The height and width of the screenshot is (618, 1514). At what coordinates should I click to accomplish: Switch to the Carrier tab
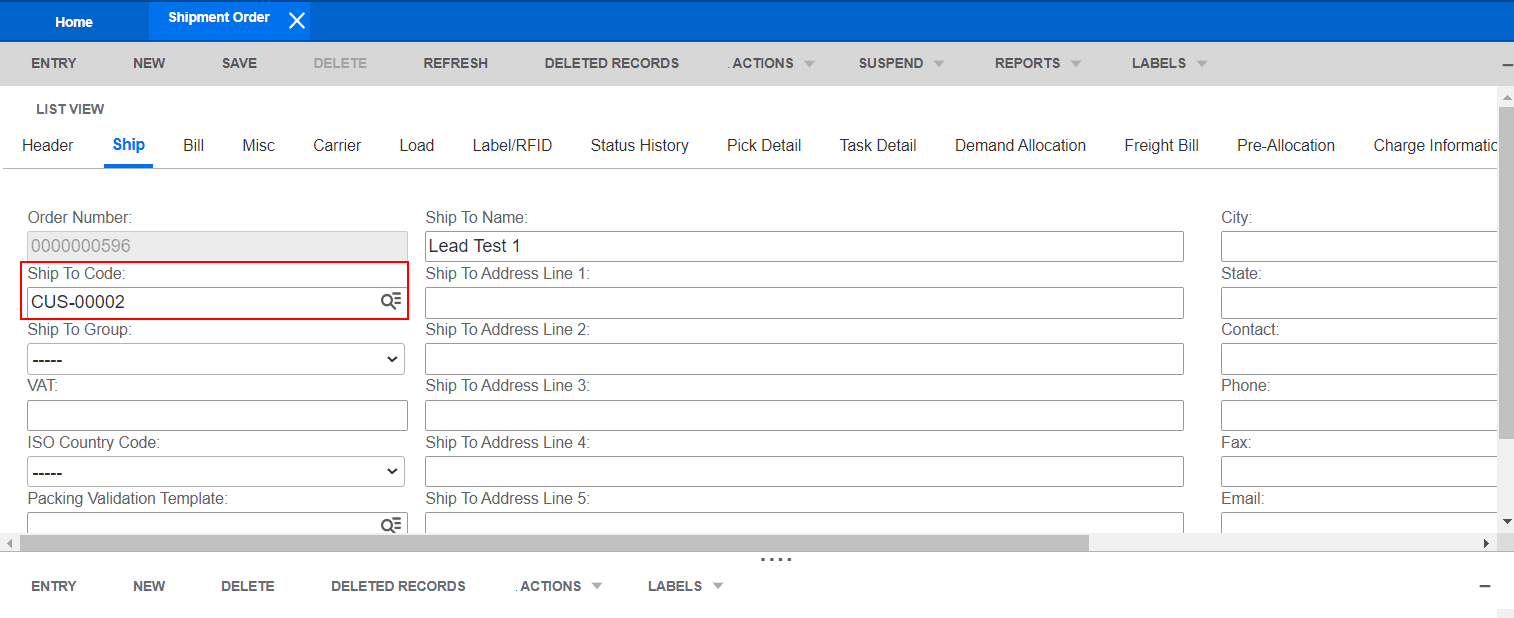[337, 145]
